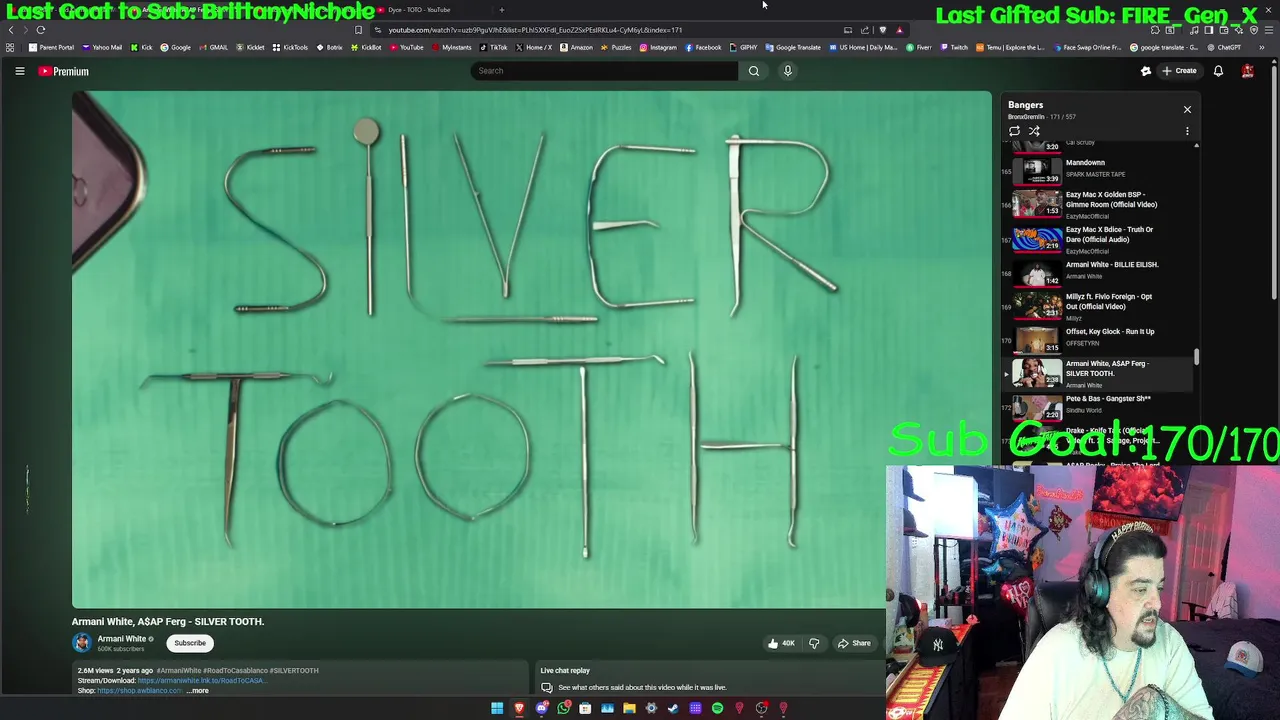
Task: Toggle shuffle playlist in Bangers panel
Action: pyautogui.click(x=1034, y=131)
